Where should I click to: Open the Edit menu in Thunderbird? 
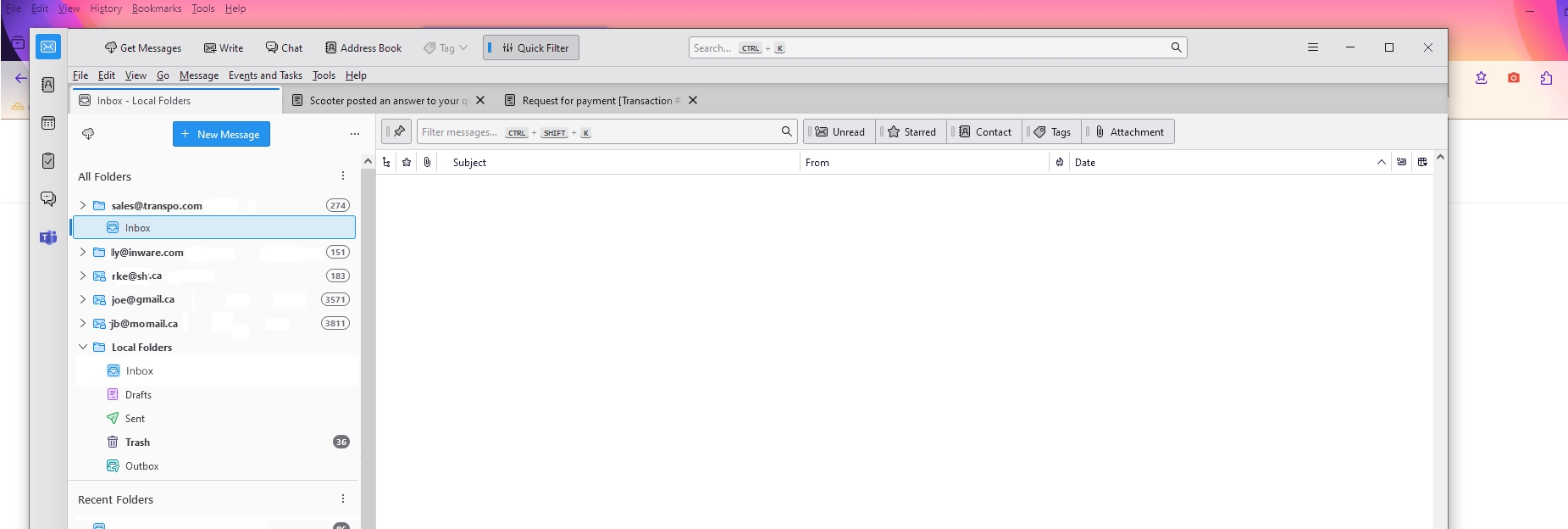(x=107, y=75)
